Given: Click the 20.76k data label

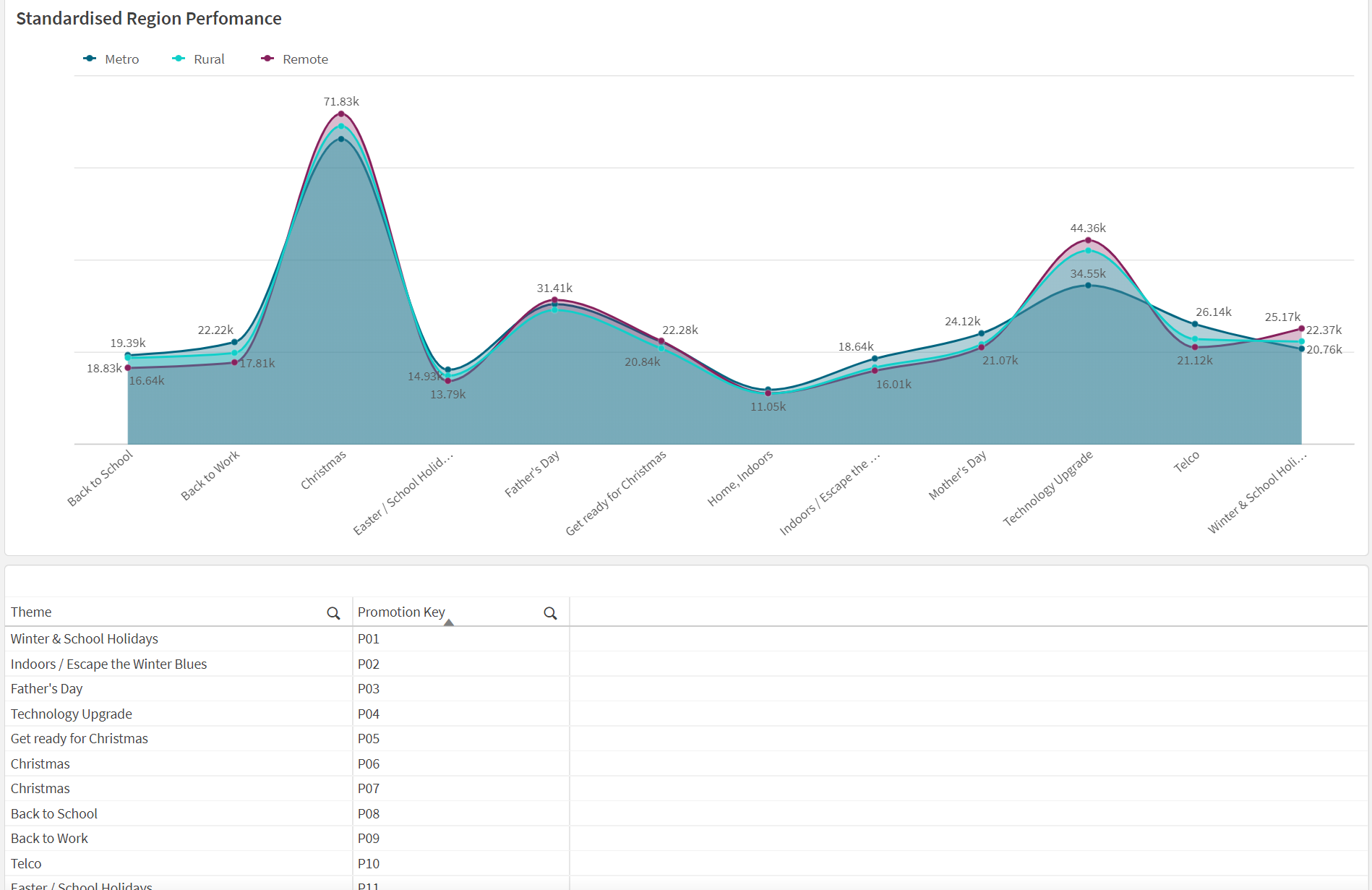Looking at the screenshot, I should tap(1324, 350).
